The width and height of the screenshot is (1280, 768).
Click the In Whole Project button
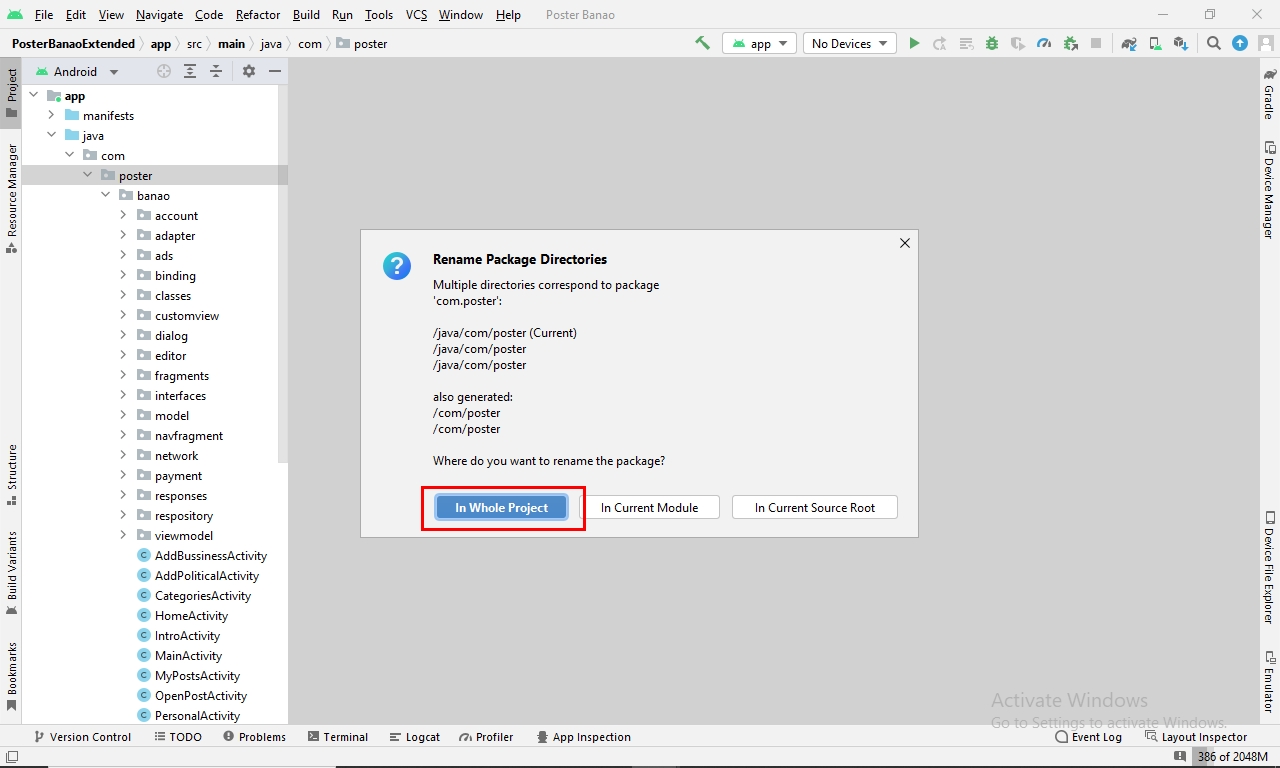coord(501,508)
